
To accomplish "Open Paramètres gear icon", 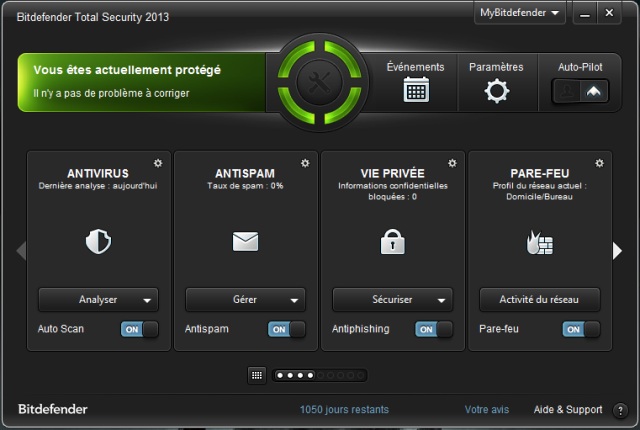I will [496, 91].
